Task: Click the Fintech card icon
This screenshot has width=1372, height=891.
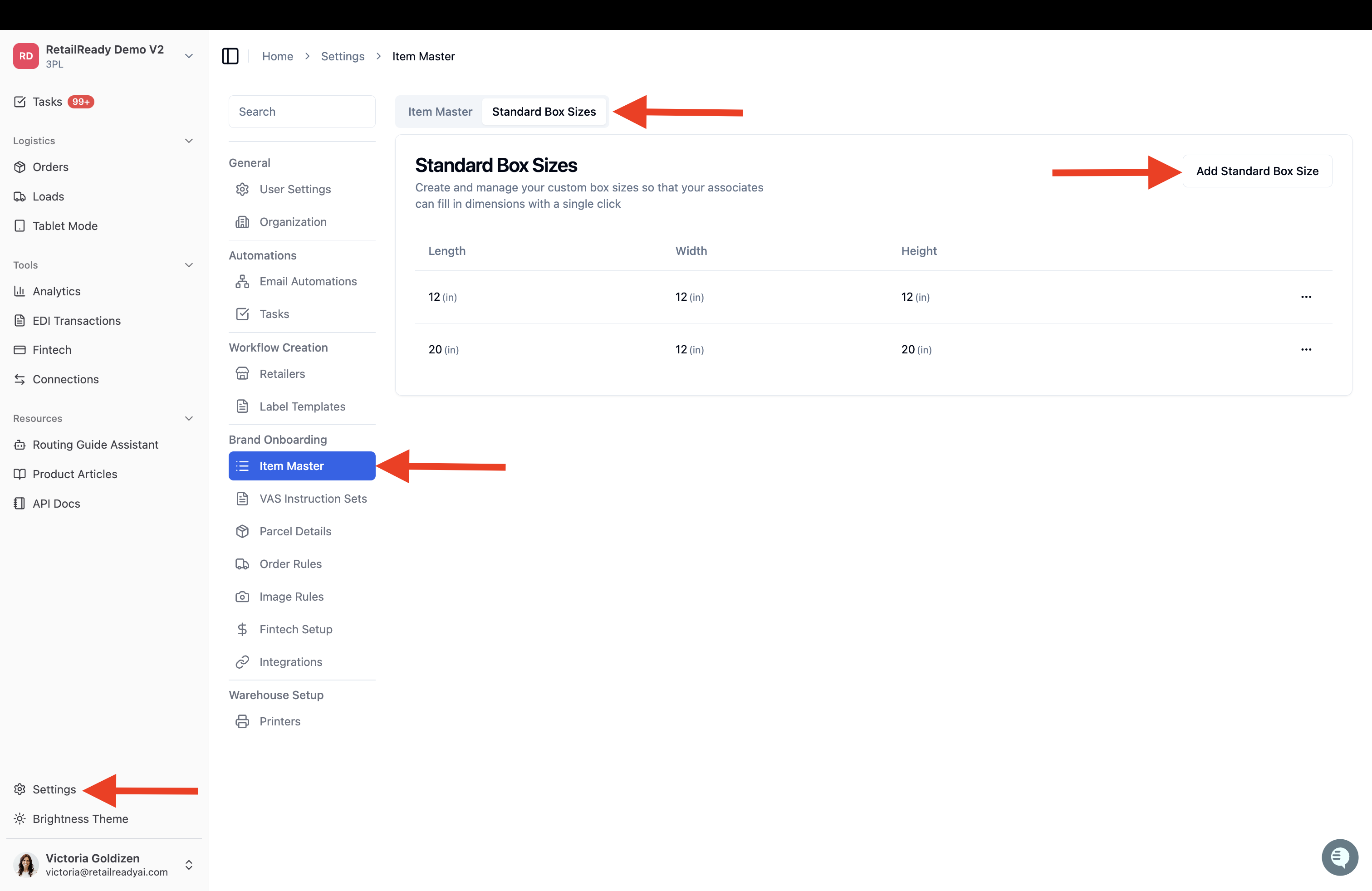Action: (x=20, y=350)
